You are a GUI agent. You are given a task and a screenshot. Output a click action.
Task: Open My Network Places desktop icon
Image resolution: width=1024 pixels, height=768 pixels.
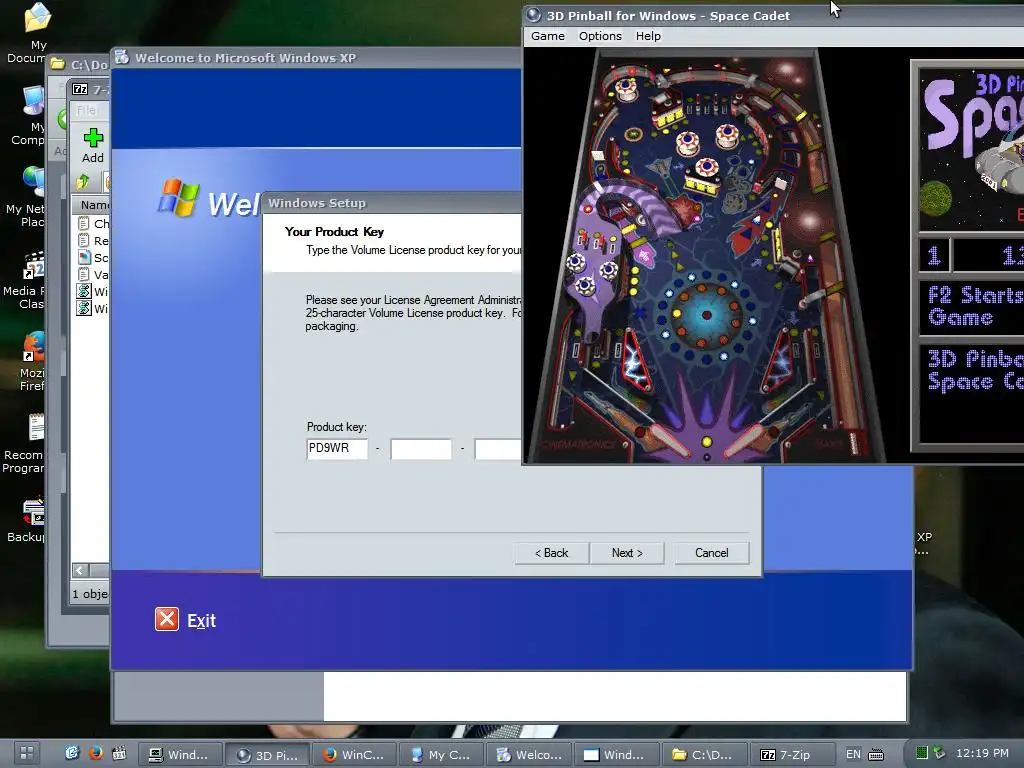point(33,182)
